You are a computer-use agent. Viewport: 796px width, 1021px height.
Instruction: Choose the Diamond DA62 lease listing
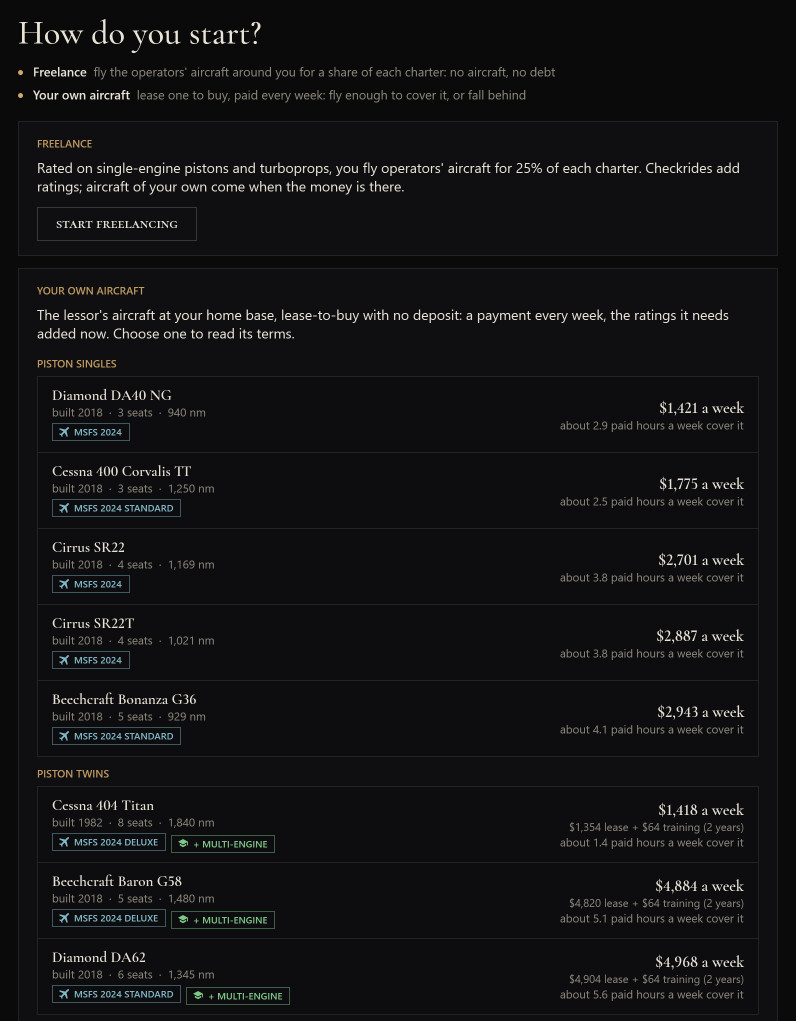pos(398,977)
